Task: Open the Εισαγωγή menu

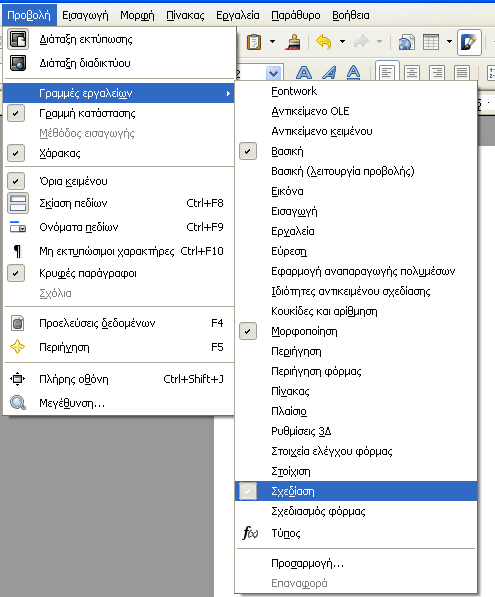Action: (x=85, y=15)
